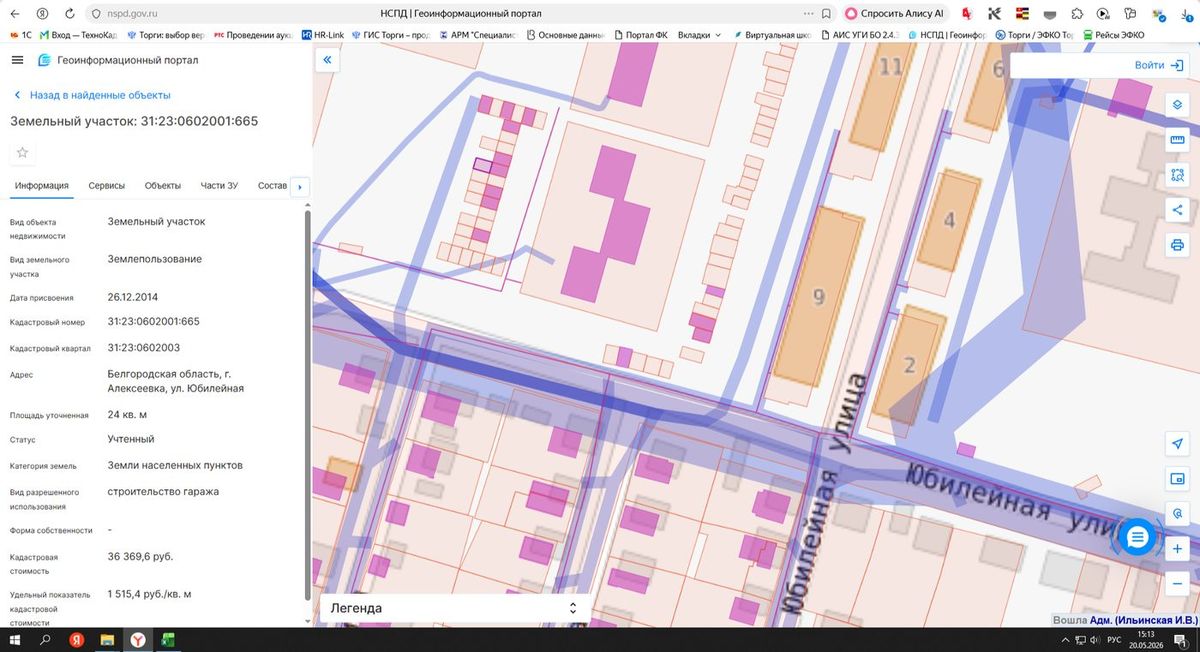The width and height of the screenshot is (1200, 652).
Task: Print the map
Action: 1177,245
